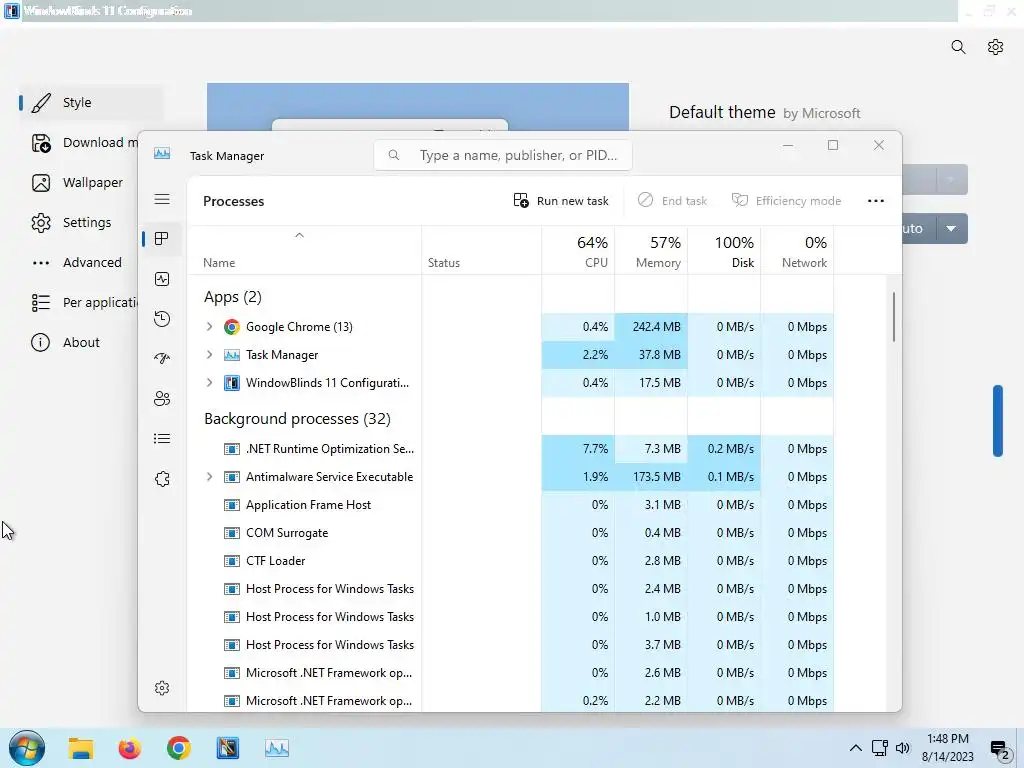Image resolution: width=1024 pixels, height=768 pixels.
Task: Sort processes by Disk column
Action: pyautogui.click(x=724, y=251)
